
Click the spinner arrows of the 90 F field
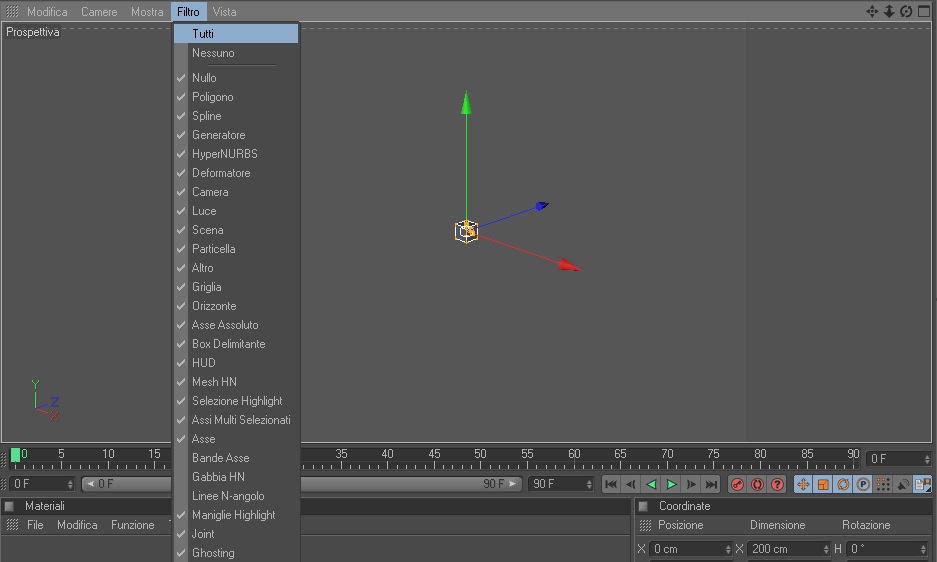coord(589,484)
